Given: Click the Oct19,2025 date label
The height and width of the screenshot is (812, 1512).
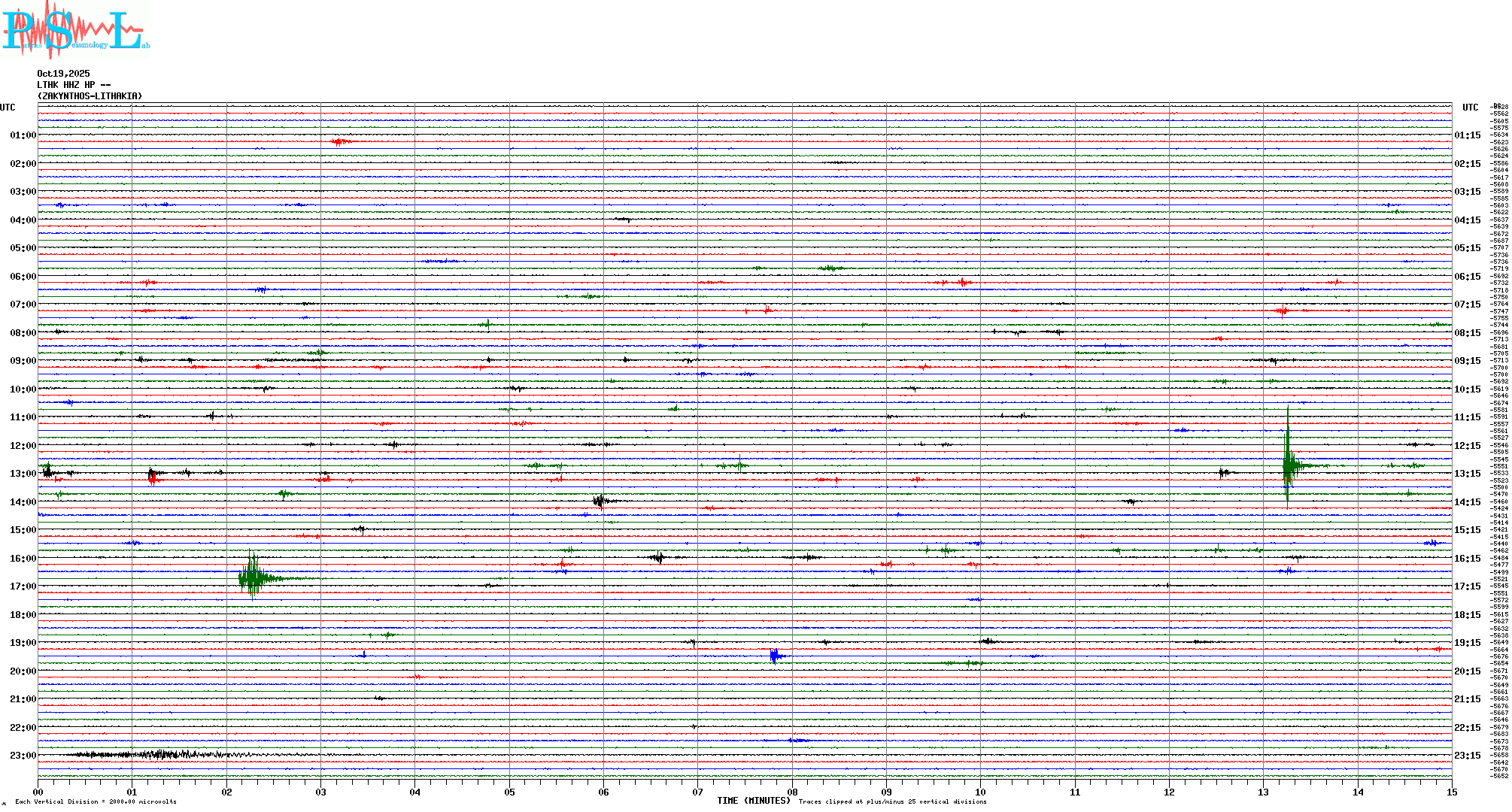Looking at the screenshot, I should tap(63, 74).
